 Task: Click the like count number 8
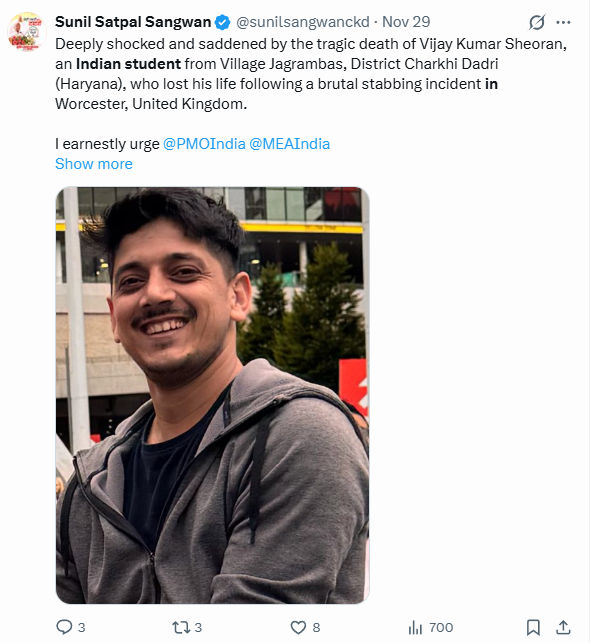pos(316,627)
